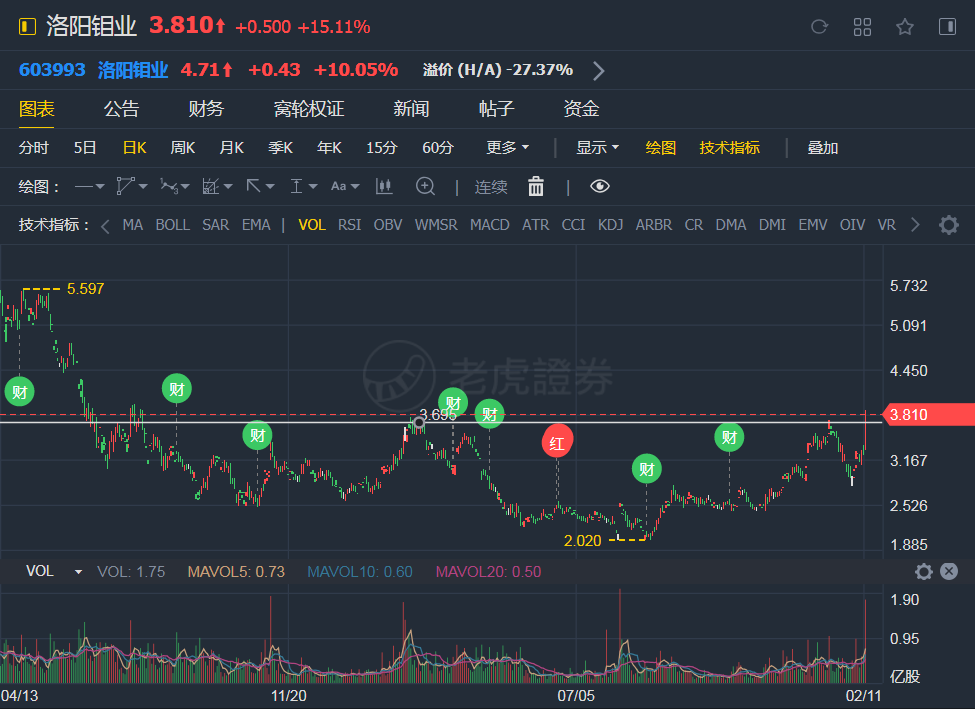The width and height of the screenshot is (975, 709).
Task: Click the 3.695 circle handle on horizontal line
Action: click(x=419, y=423)
